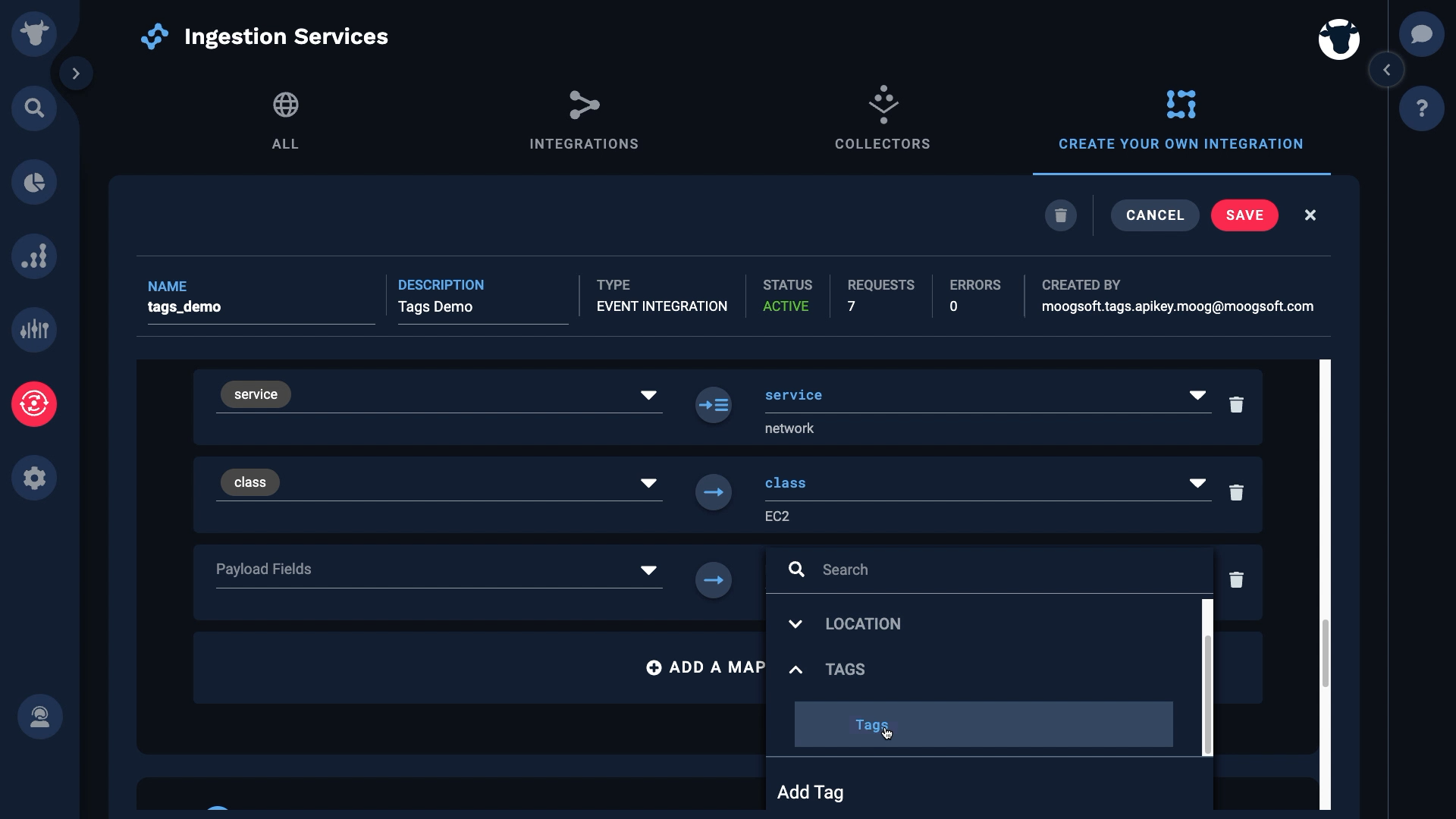
Task: Open the class payload field dropdown
Action: 648,483
